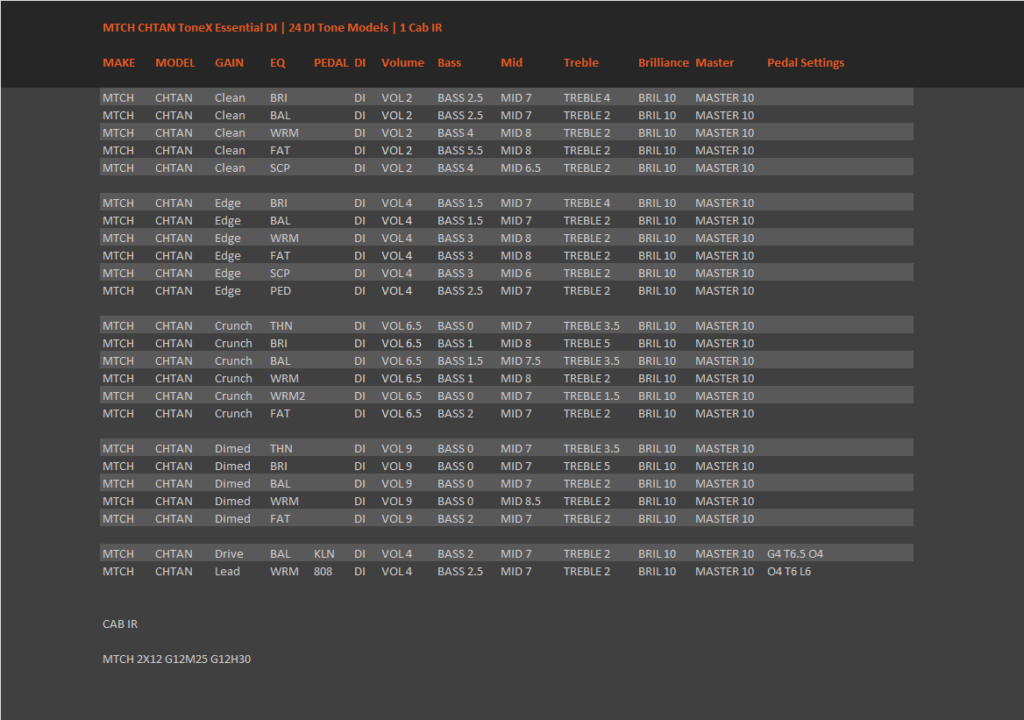Select BASS 2.5 in Edge PED row
The image size is (1024, 720).
click(x=460, y=292)
